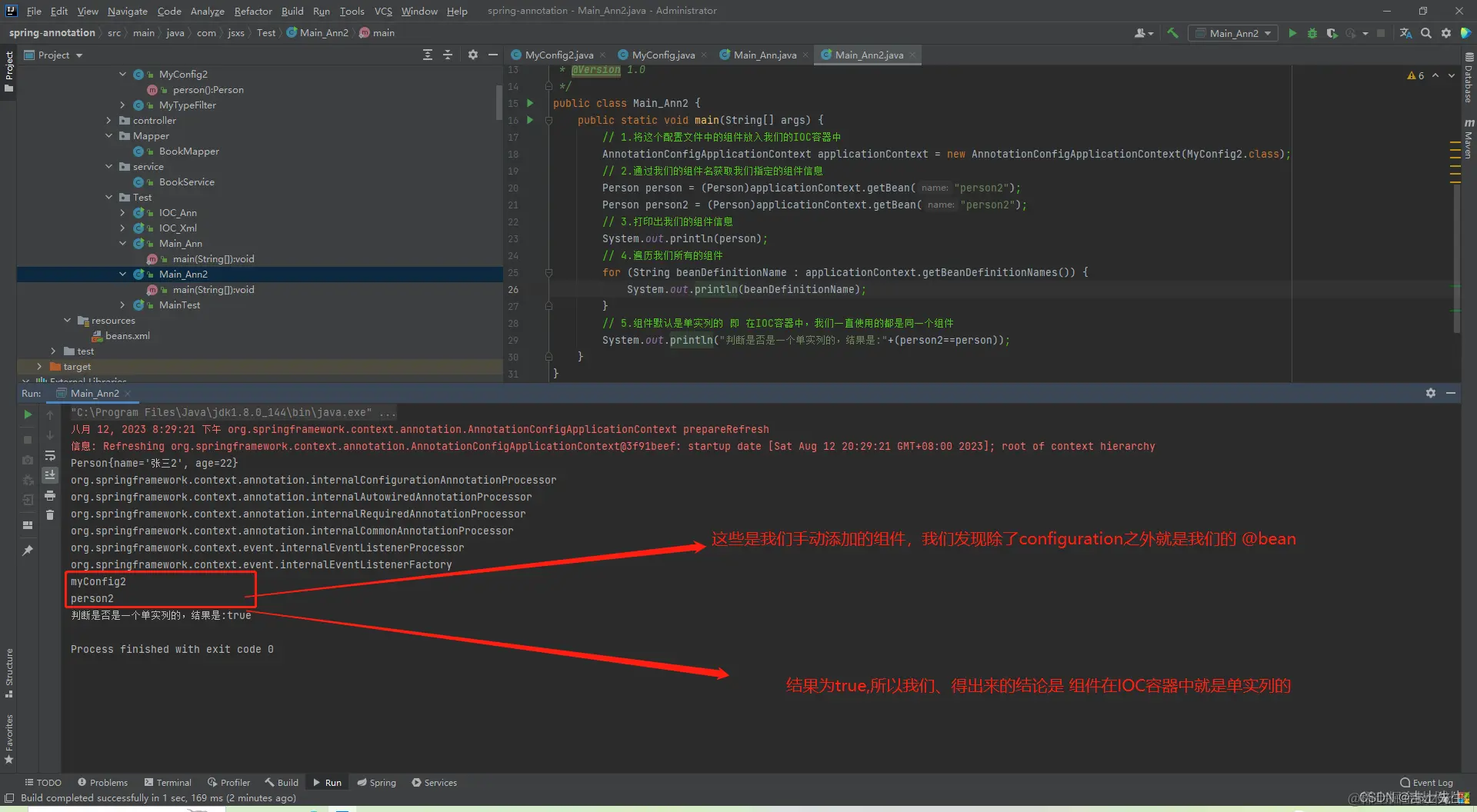Screen dimensions: 1477x812
Task: Toggle the Project tool window side button
Action: (x=9, y=72)
